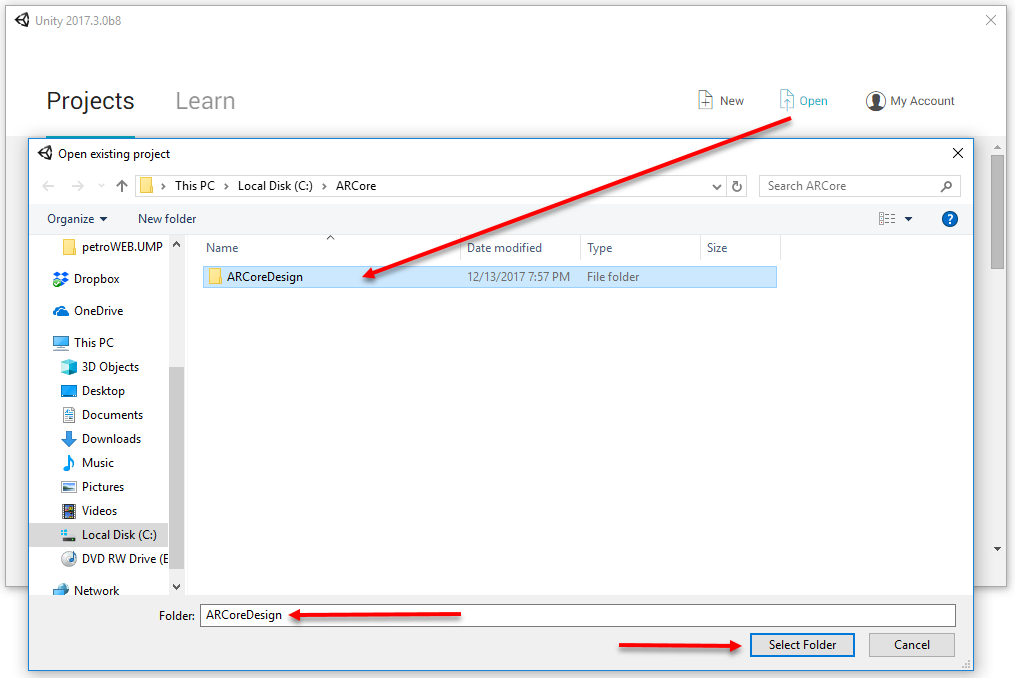Click the Network icon in the sidebar
Viewport: 1015px width, 678px height.
pyautogui.click(x=61, y=590)
